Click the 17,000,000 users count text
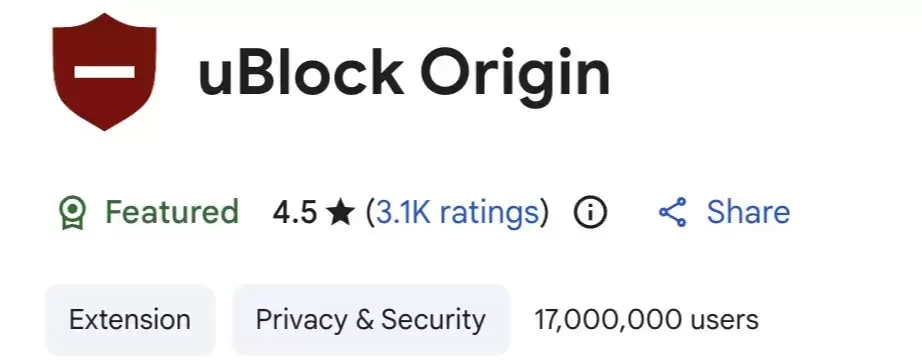 pos(646,320)
